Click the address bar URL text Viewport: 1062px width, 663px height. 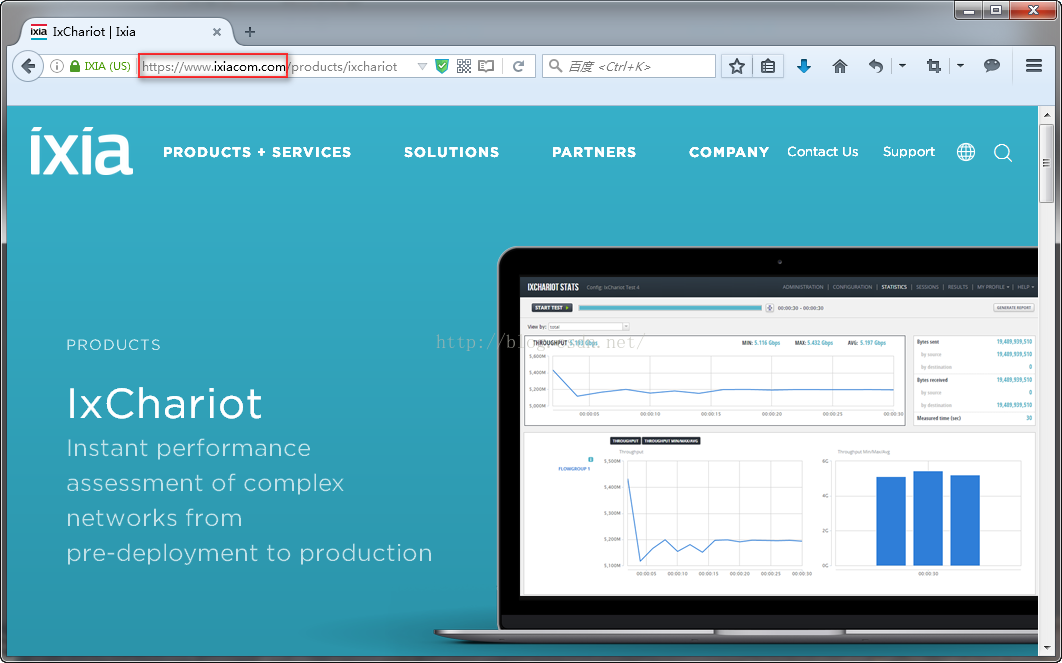coord(270,66)
